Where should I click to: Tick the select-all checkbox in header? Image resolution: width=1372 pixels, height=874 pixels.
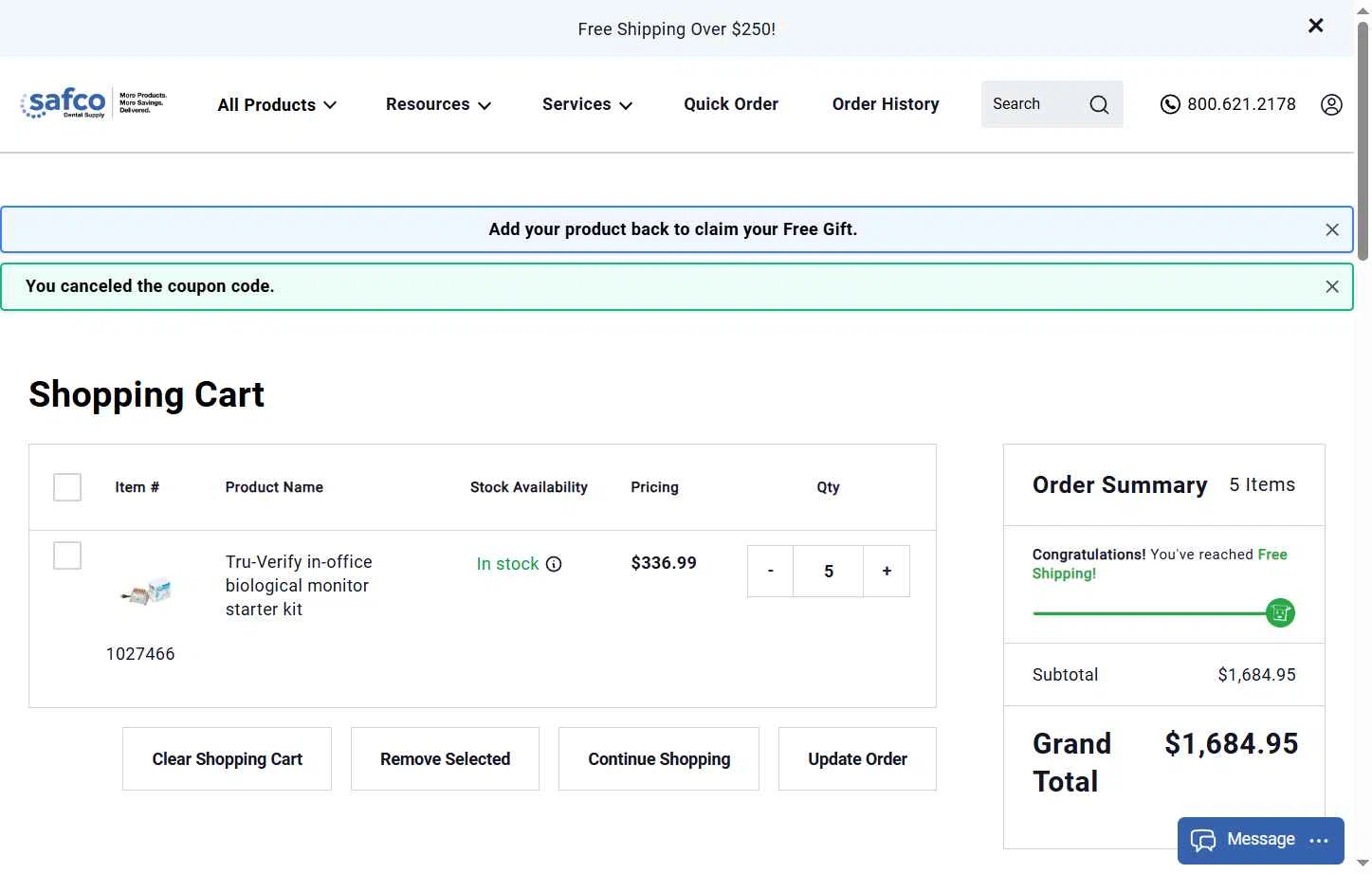click(x=67, y=487)
